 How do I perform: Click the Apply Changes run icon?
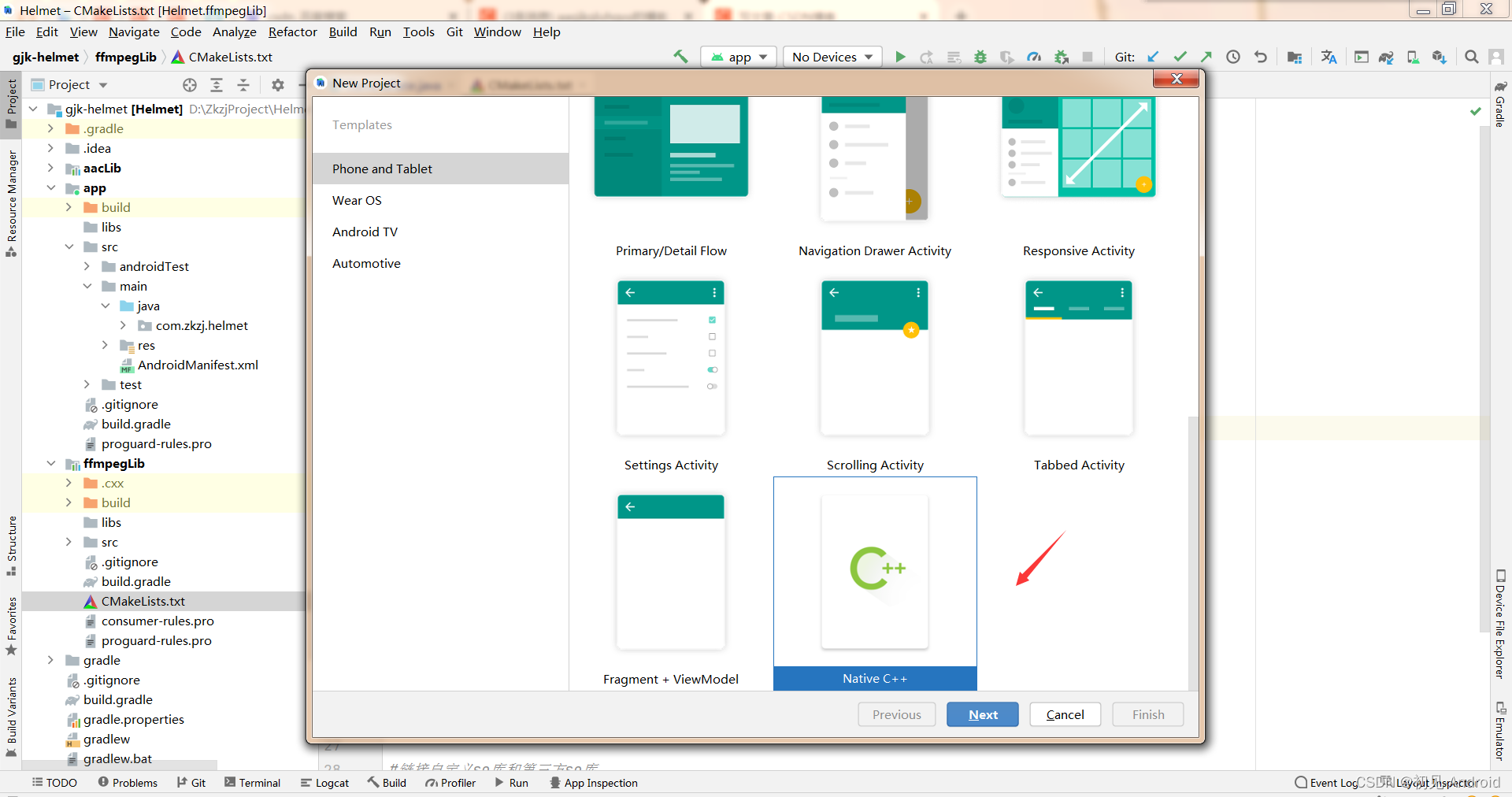(x=926, y=57)
